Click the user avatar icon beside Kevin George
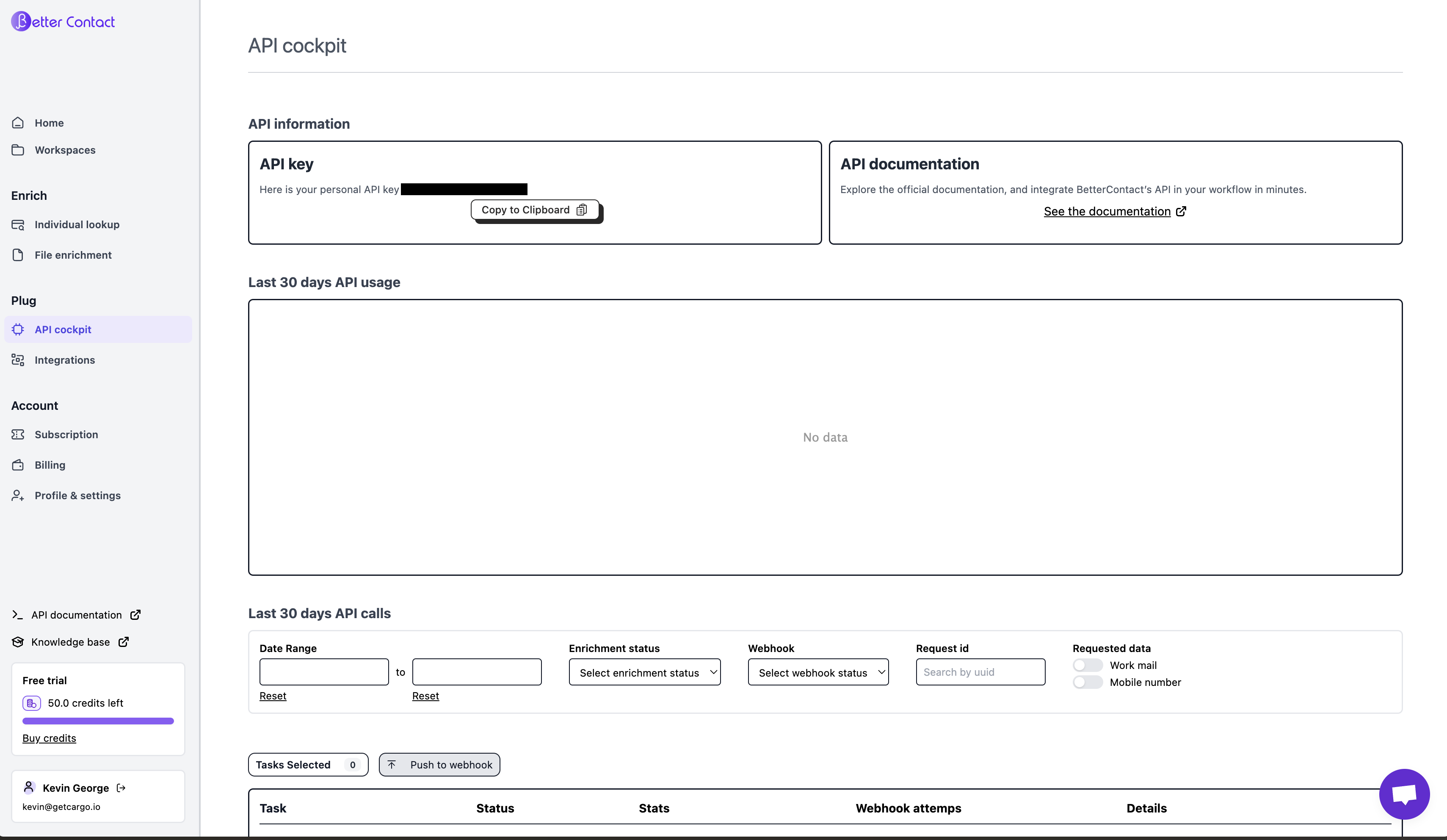This screenshot has width=1447, height=840. click(x=29, y=787)
